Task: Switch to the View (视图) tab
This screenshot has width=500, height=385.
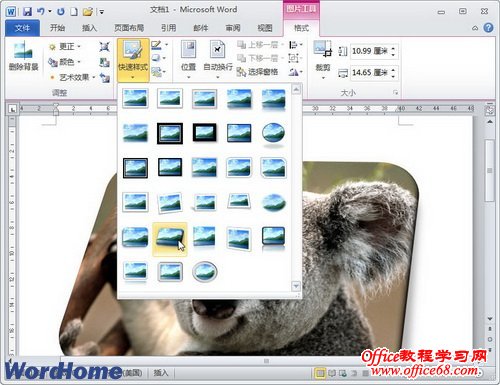Action: point(265,28)
